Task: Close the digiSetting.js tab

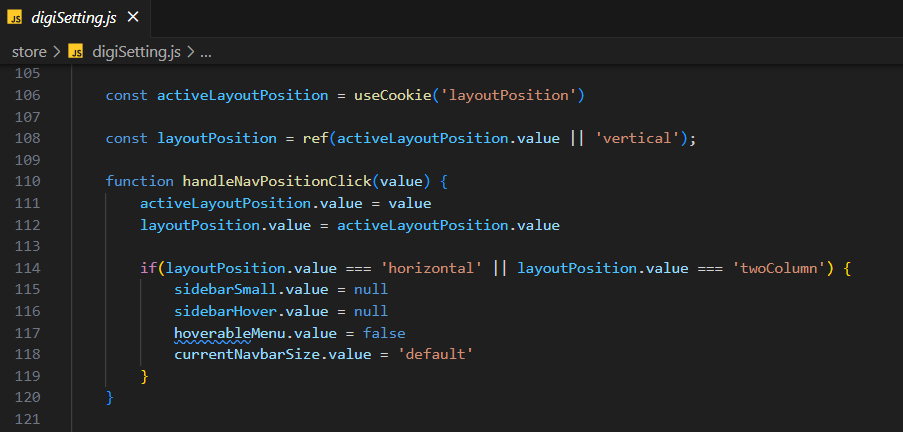Action: (x=133, y=19)
